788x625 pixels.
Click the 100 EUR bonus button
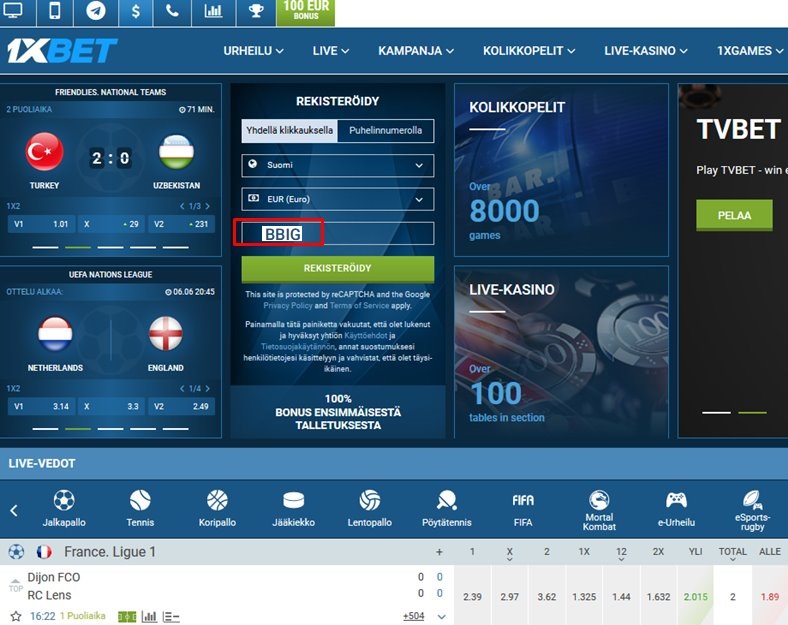point(306,11)
